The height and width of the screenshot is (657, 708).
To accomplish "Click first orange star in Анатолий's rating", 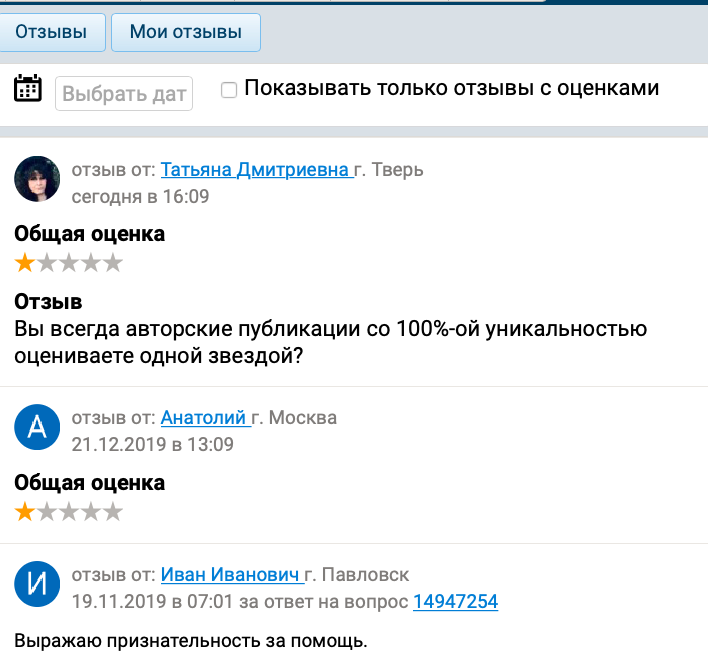I will (x=24, y=512).
